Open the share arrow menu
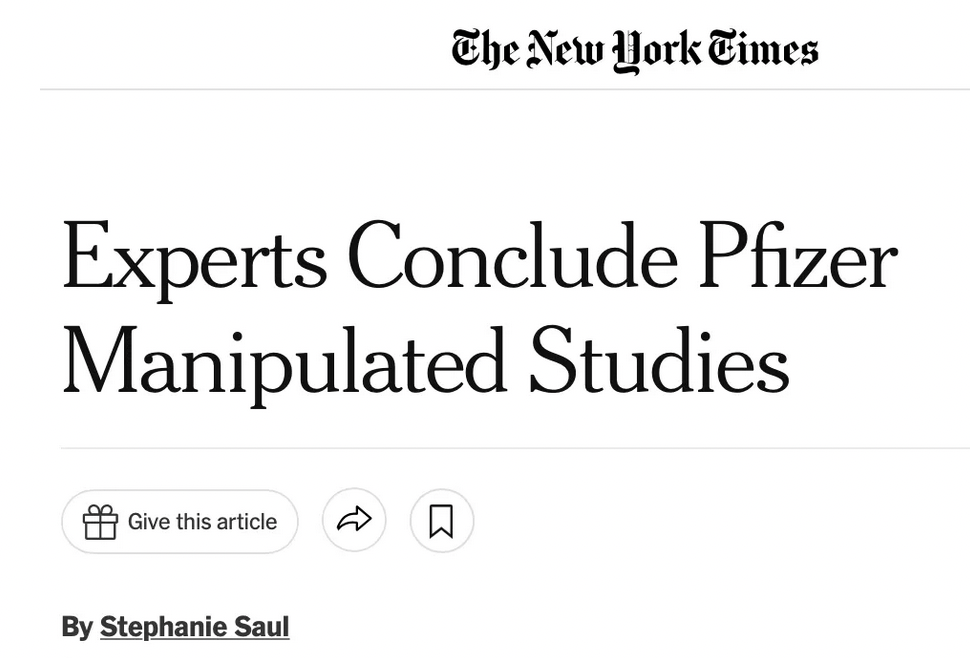The image size is (970, 658). [354, 521]
